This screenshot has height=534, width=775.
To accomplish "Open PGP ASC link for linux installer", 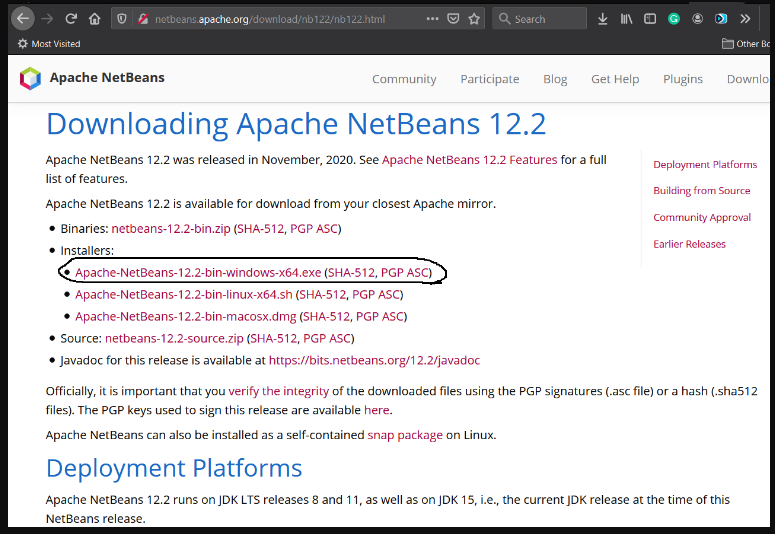I will click(376, 295).
